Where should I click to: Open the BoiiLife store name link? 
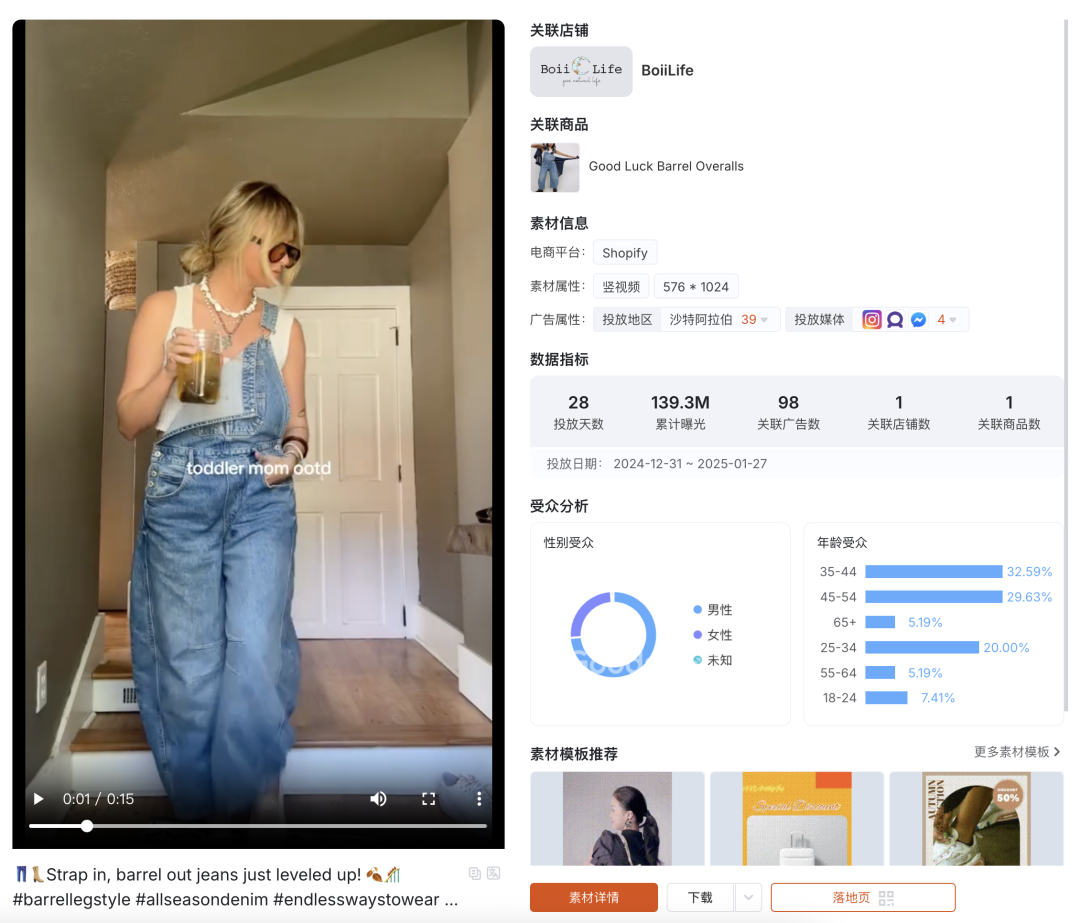click(667, 70)
